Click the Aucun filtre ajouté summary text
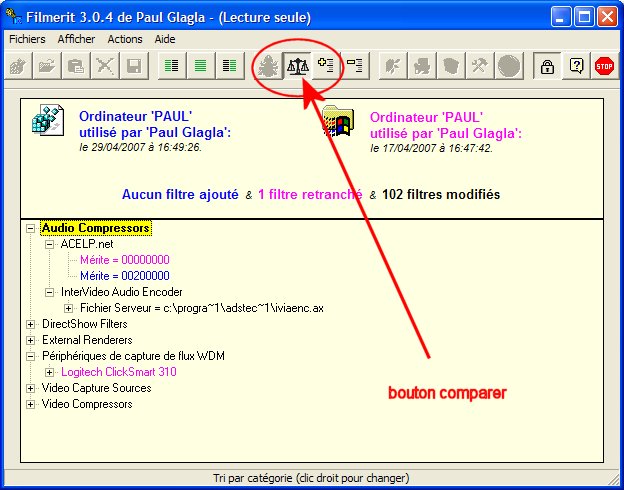This screenshot has height=490, width=624. (180, 195)
